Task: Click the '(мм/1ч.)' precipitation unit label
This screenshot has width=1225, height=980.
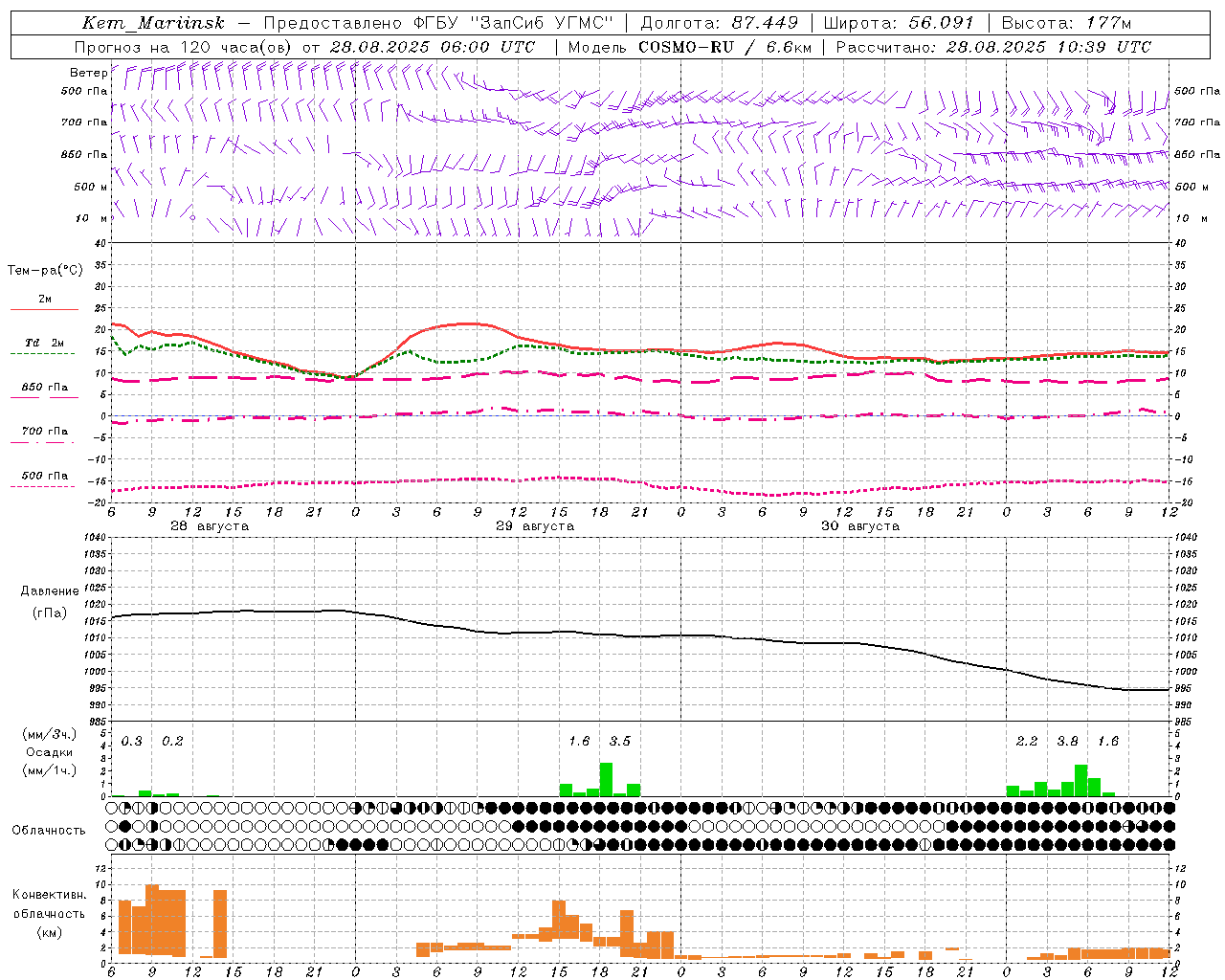Action: point(50,770)
